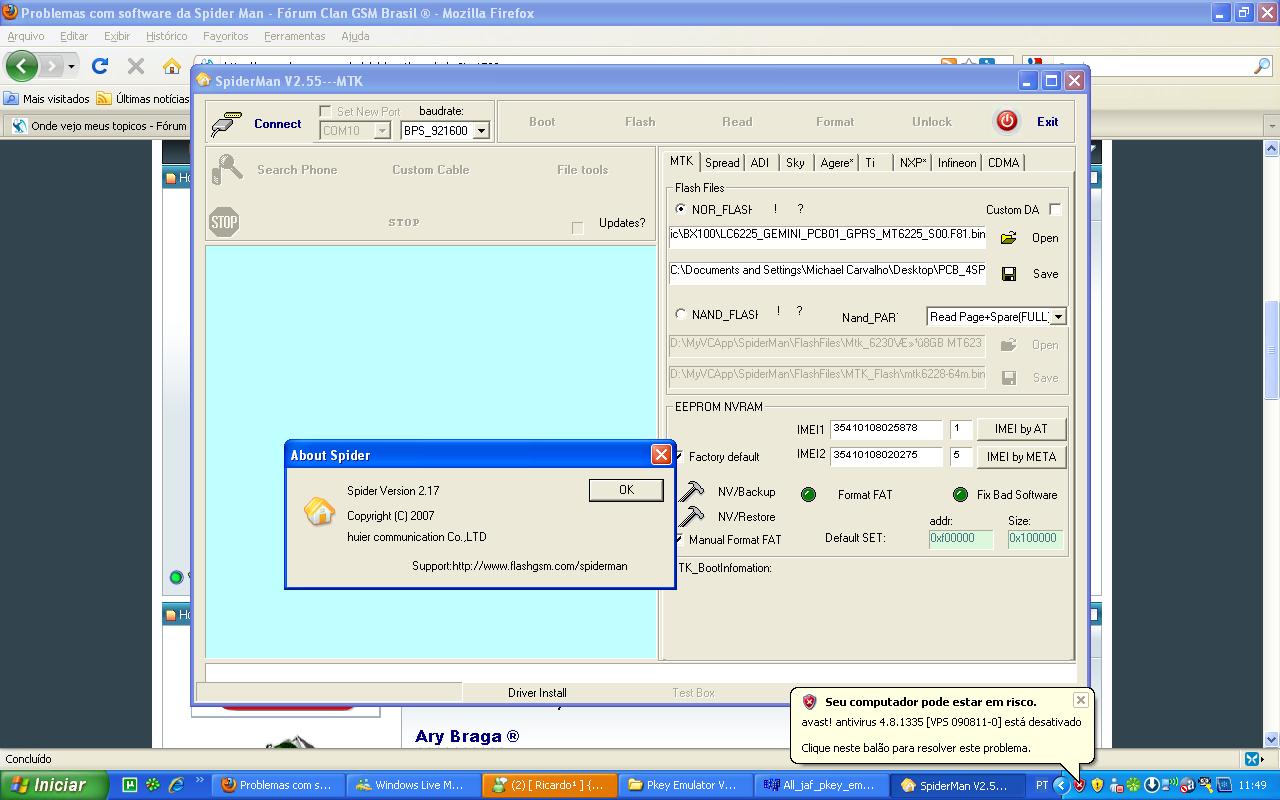Click the Firefox stop loading X icon
The height and width of the screenshot is (800, 1280).
coord(136,66)
